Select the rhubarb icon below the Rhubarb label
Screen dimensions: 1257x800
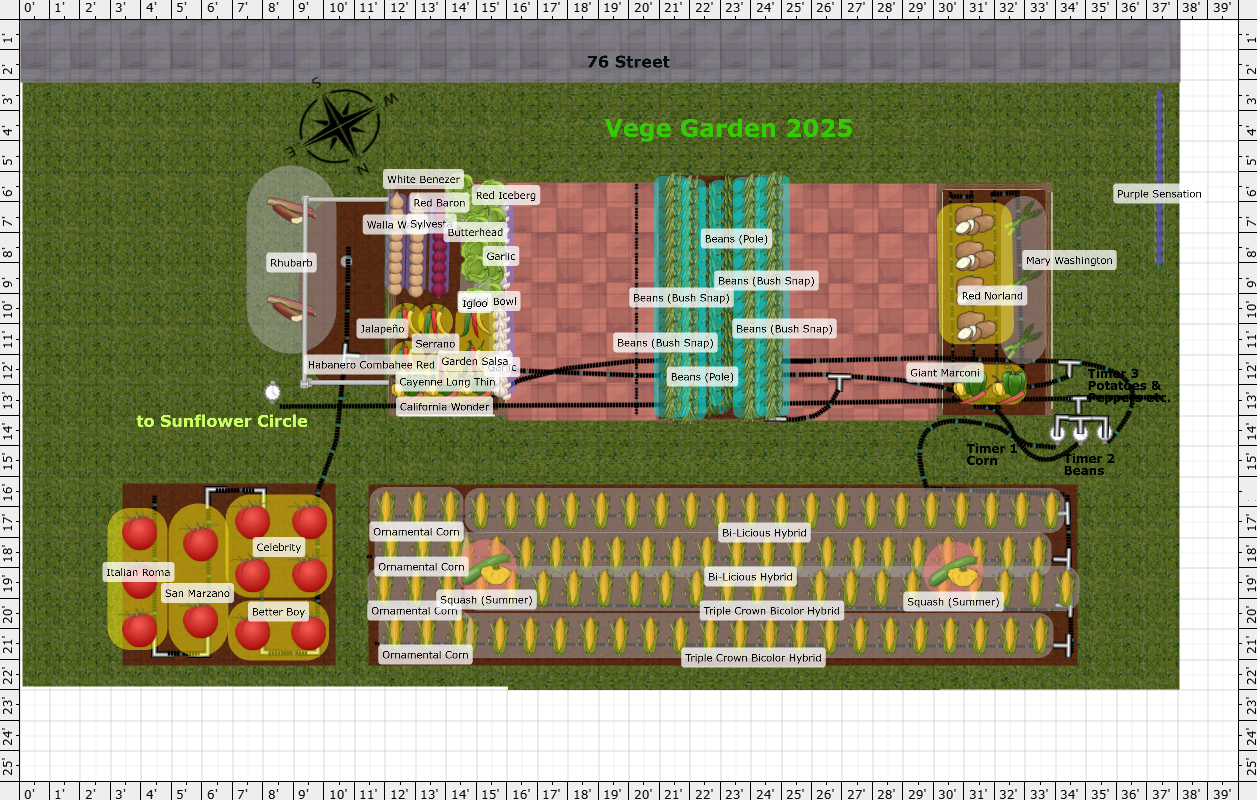tap(291, 308)
